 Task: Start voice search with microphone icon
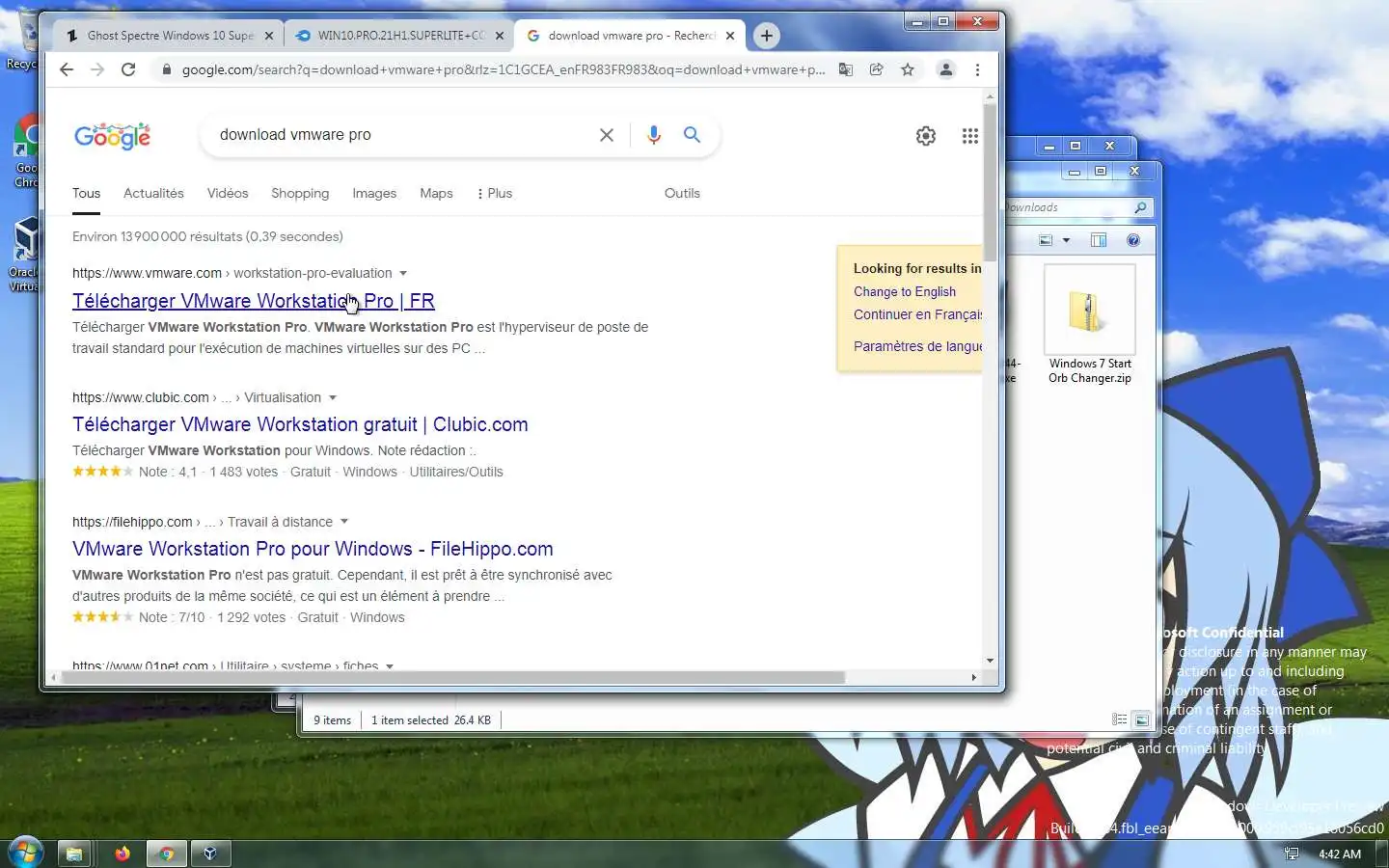[x=654, y=135]
